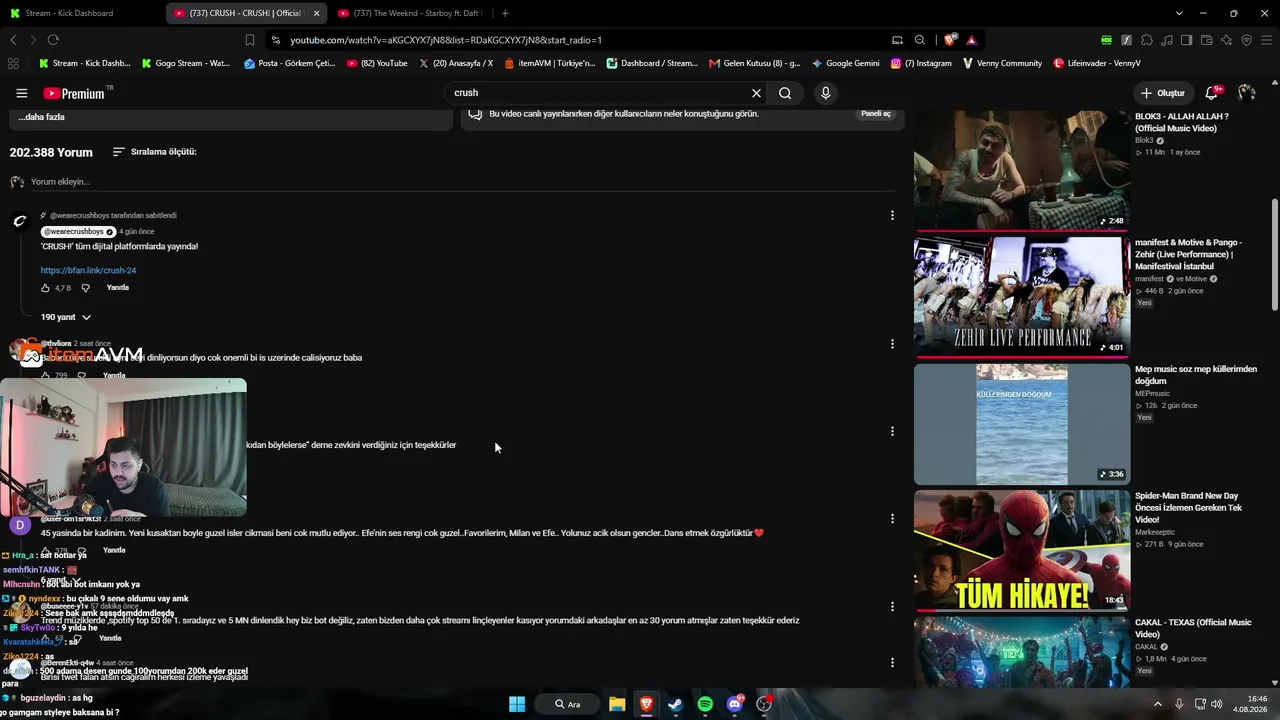Expand description with '...daha fazla'
The height and width of the screenshot is (720, 1280).
pyautogui.click(x=42, y=117)
